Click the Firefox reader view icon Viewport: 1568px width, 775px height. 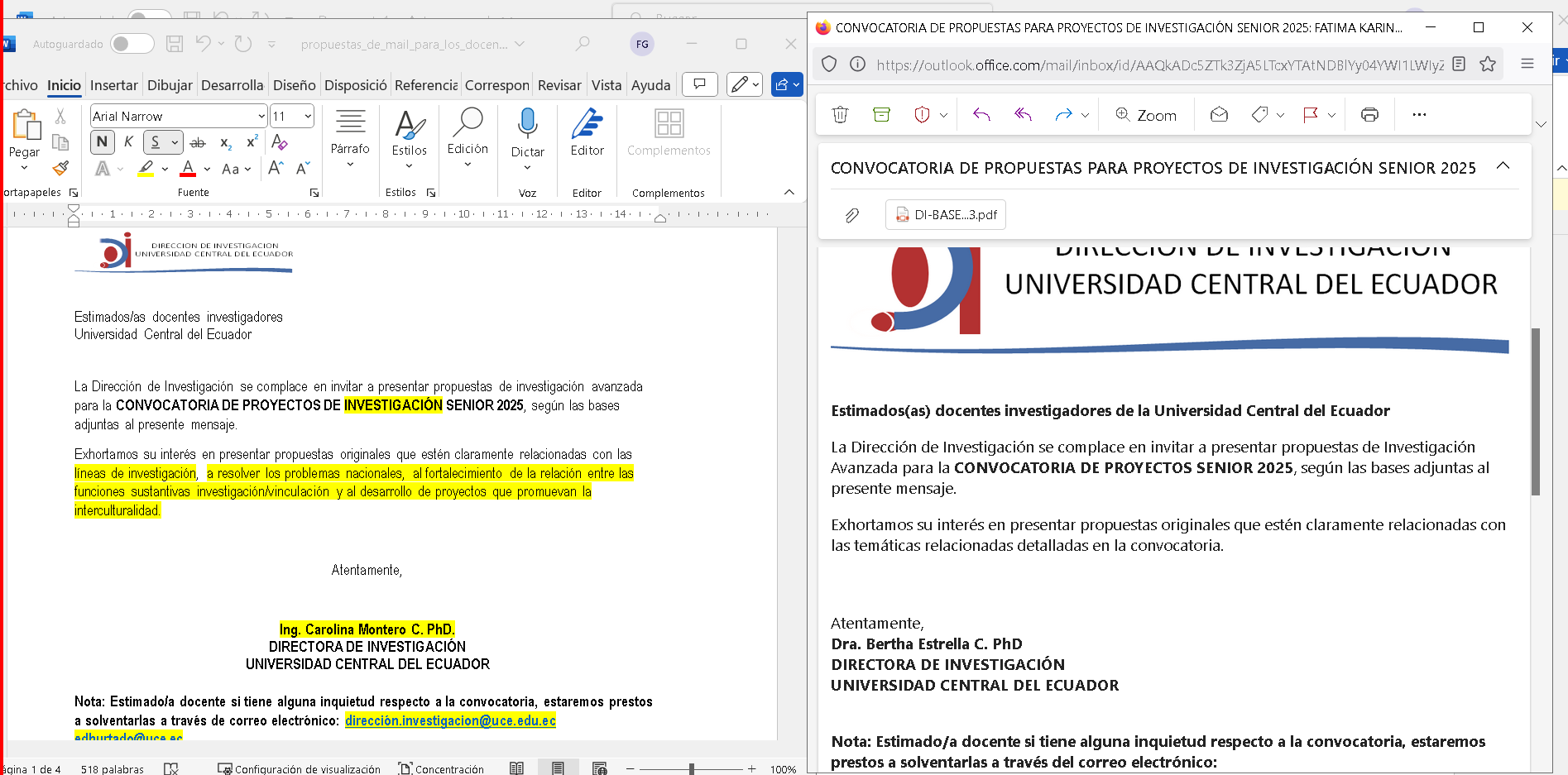click(1459, 64)
